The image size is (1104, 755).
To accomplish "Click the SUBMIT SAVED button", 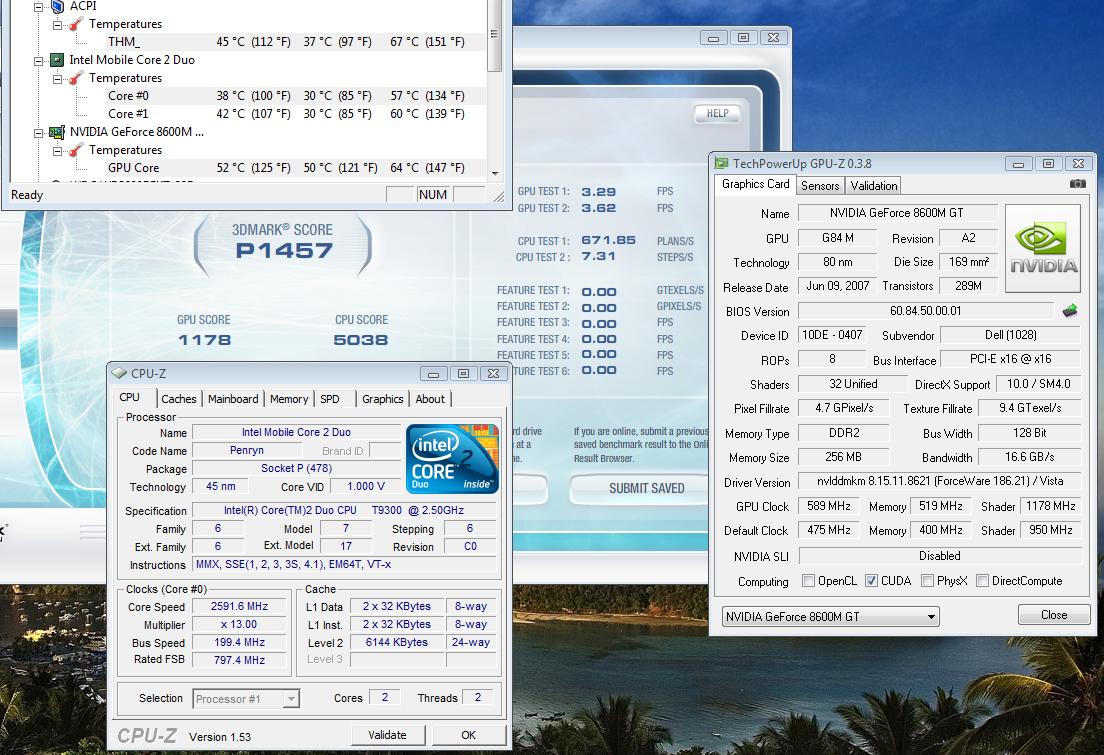I will point(646,488).
